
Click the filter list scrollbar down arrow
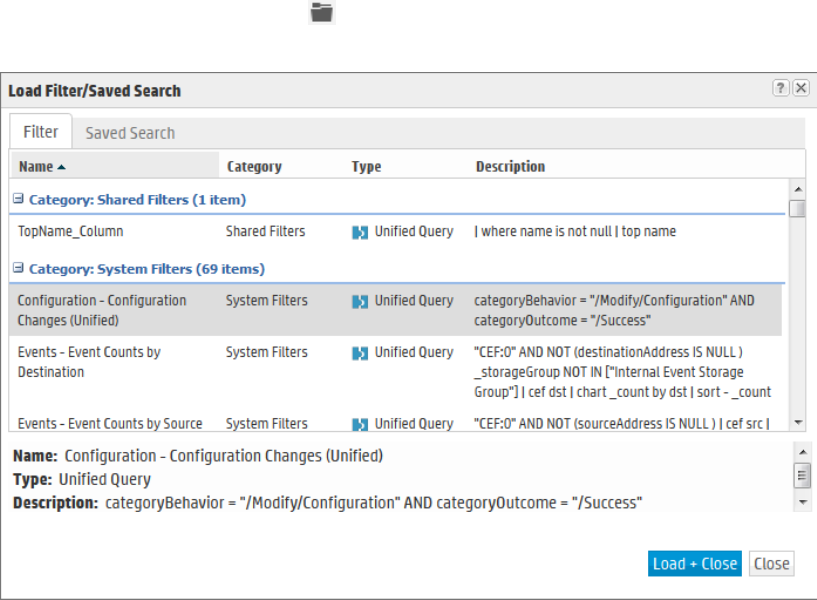(797, 423)
